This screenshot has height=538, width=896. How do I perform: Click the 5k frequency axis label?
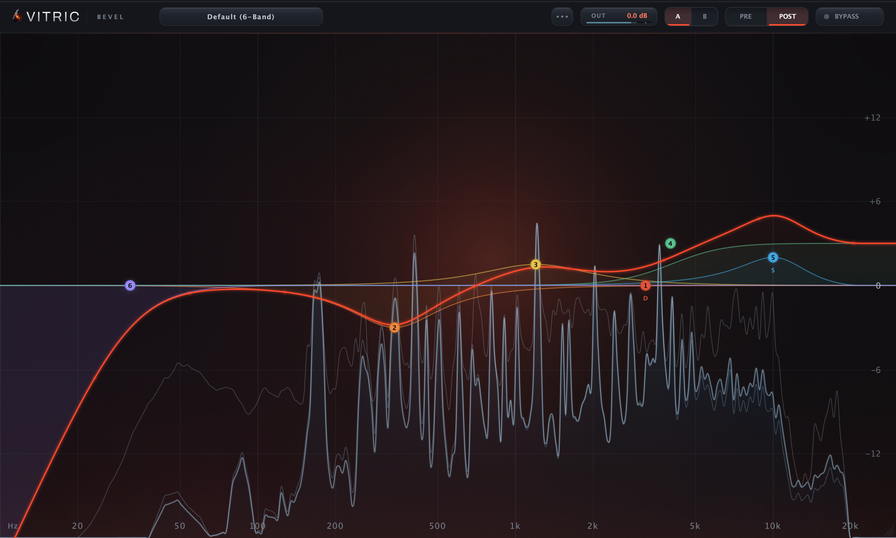tap(695, 525)
